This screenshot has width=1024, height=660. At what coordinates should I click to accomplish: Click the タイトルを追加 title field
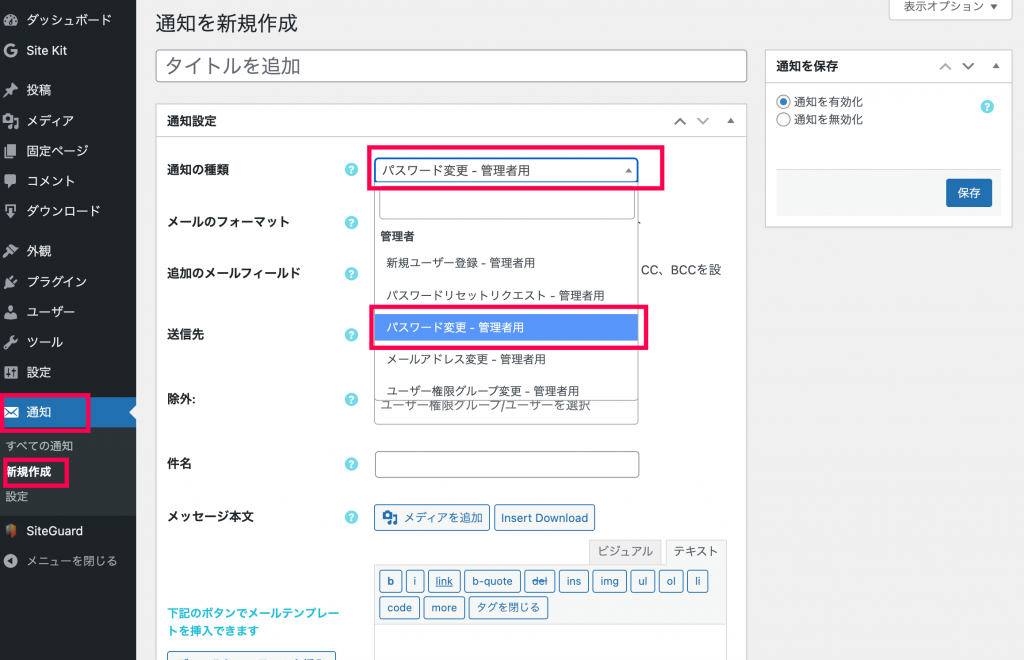451,66
